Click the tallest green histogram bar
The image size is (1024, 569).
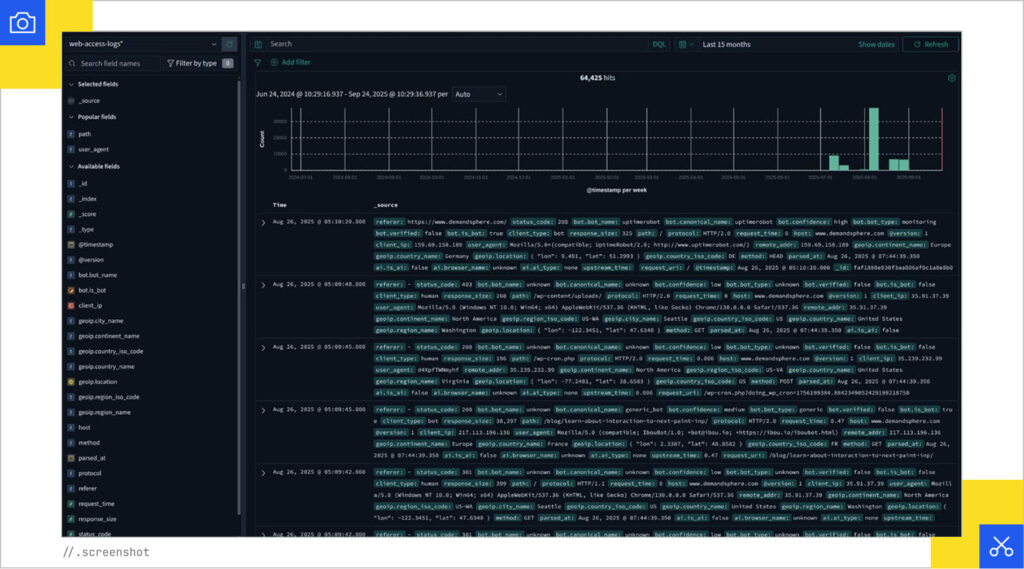click(x=873, y=139)
